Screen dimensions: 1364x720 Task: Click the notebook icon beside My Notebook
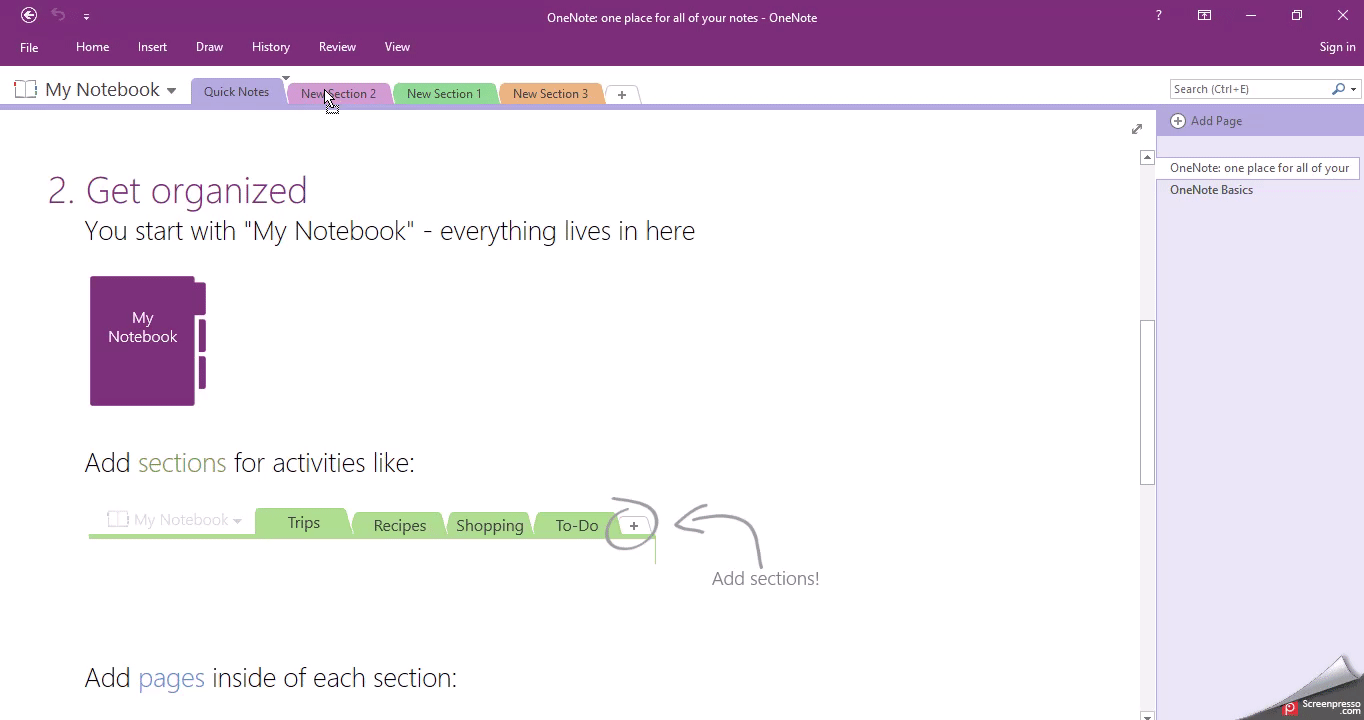click(x=25, y=88)
